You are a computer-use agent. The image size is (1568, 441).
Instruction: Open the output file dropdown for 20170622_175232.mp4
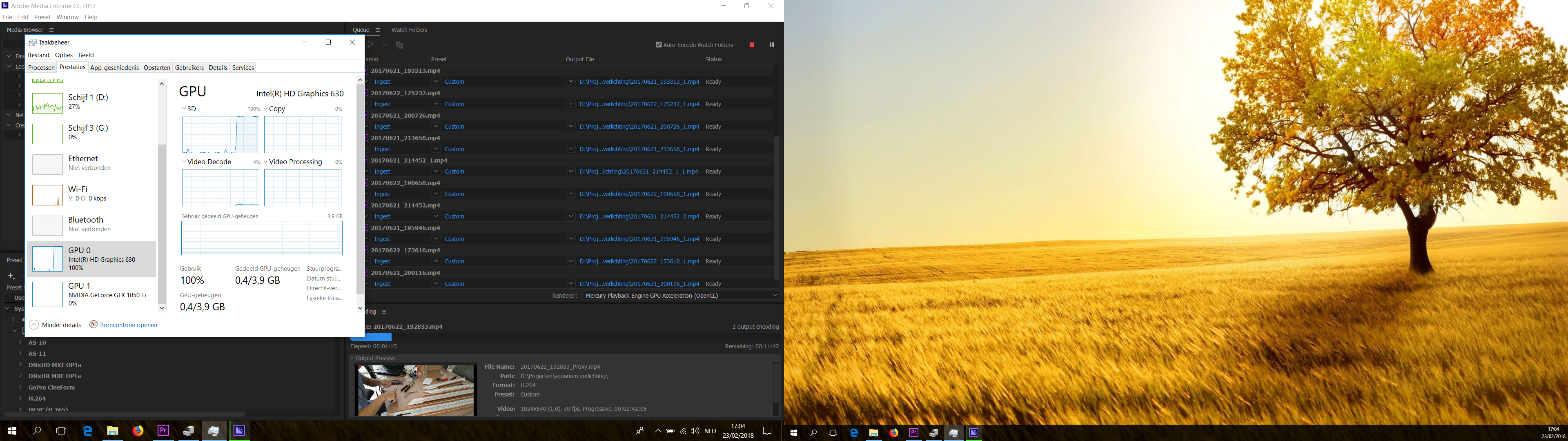570,104
